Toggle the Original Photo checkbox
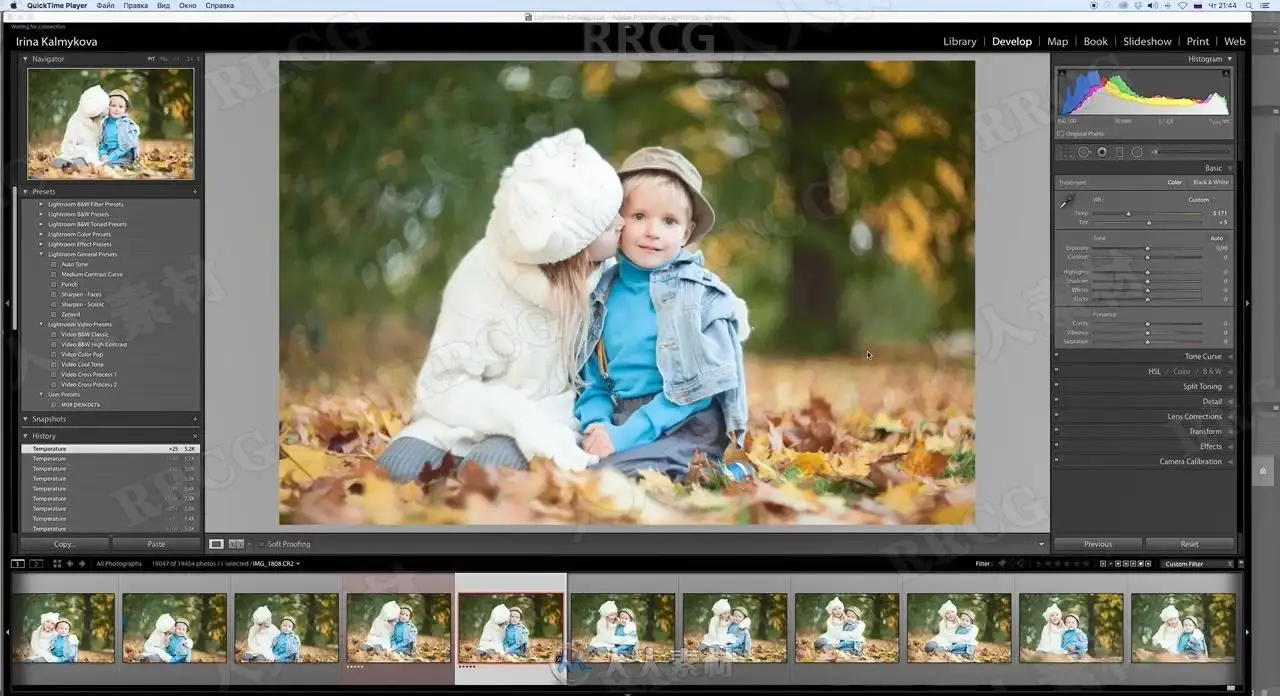Screen dimensions: 1280x696 tap(1061, 133)
